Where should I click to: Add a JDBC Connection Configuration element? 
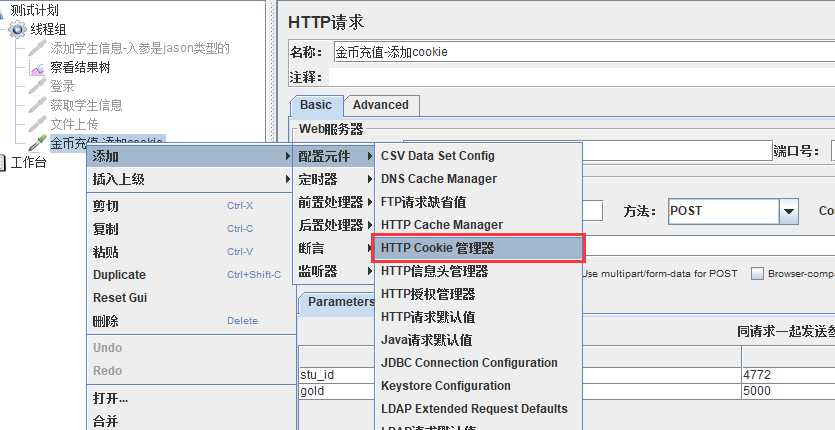coord(478,363)
